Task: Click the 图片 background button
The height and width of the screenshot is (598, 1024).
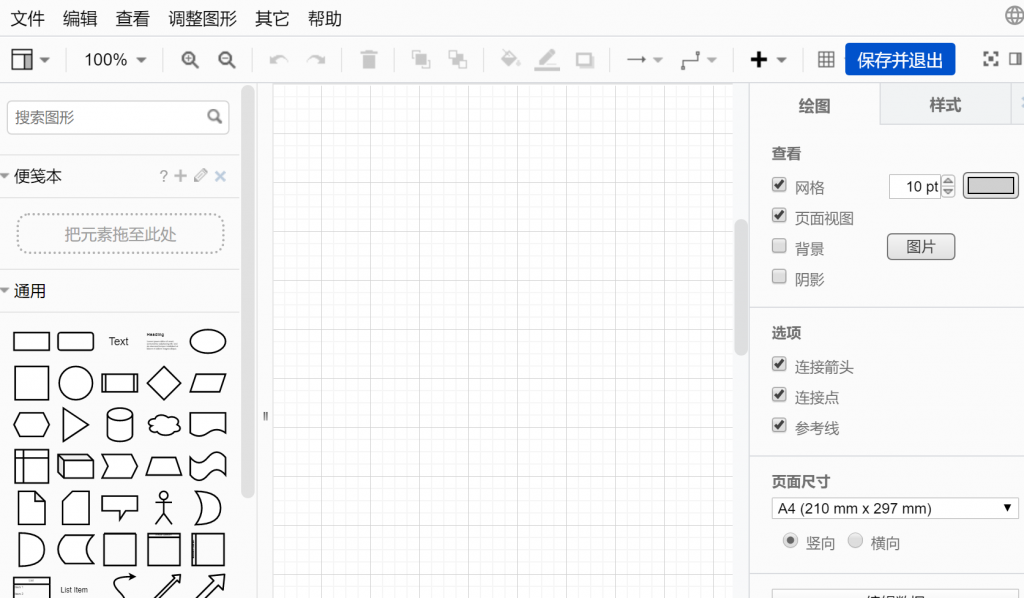Action: [x=920, y=246]
